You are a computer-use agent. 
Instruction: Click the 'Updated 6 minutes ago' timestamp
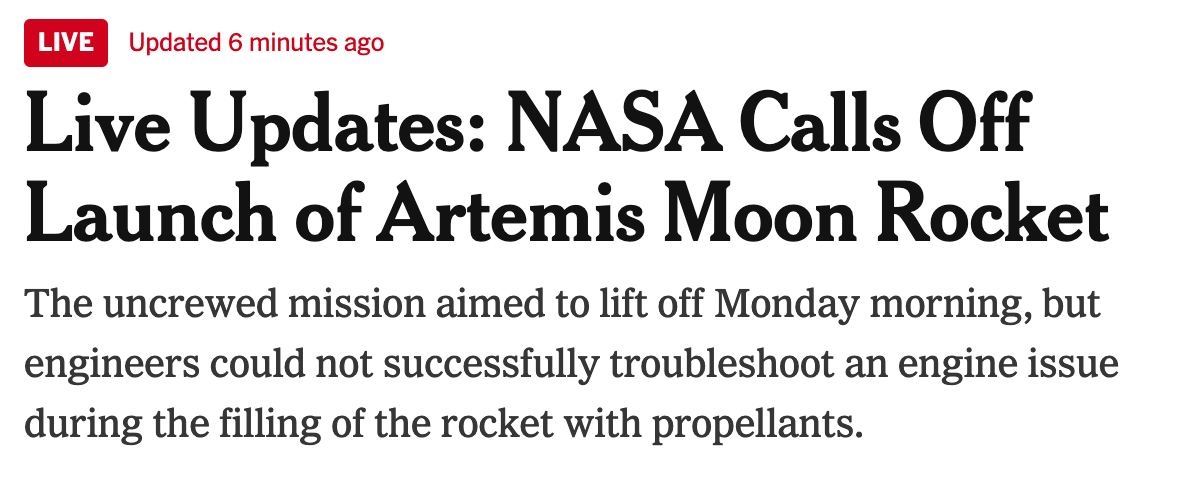coord(256,43)
